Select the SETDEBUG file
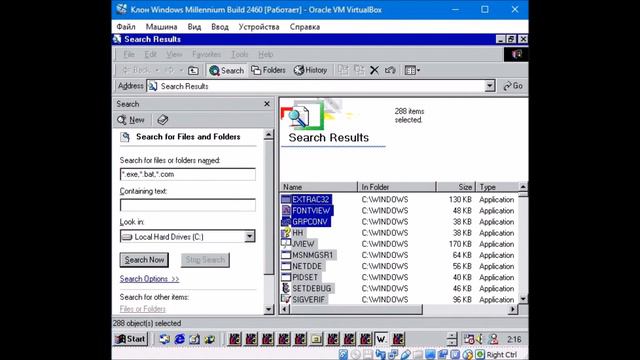The height and width of the screenshot is (360, 640). pos(311,289)
